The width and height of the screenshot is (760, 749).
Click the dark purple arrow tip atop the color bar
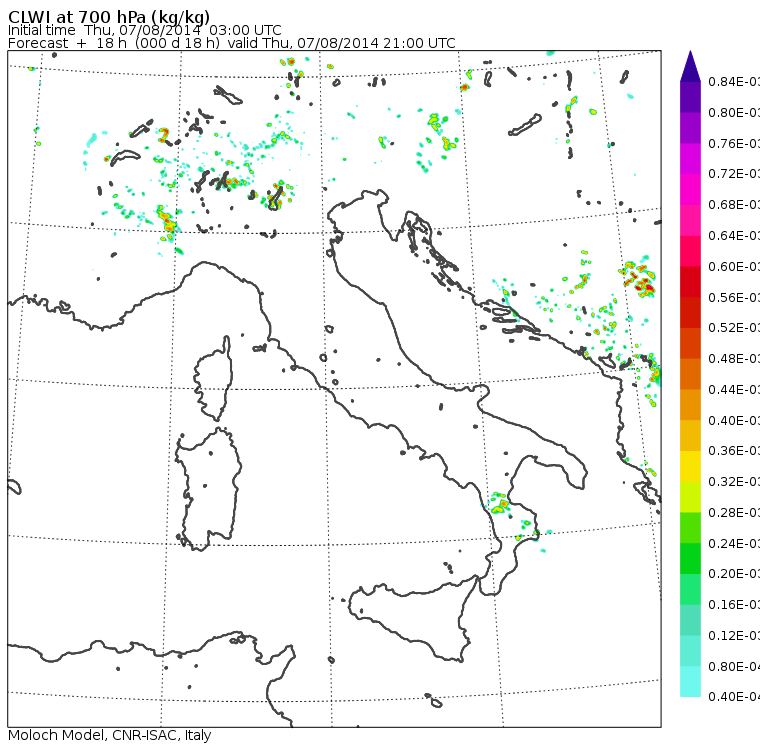pyautogui.click(x=690, y=67)
